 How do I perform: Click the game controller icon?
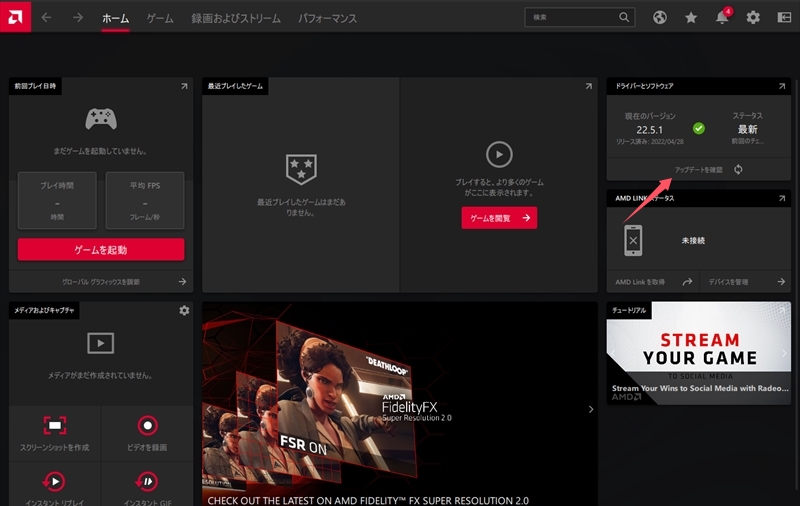101,119
